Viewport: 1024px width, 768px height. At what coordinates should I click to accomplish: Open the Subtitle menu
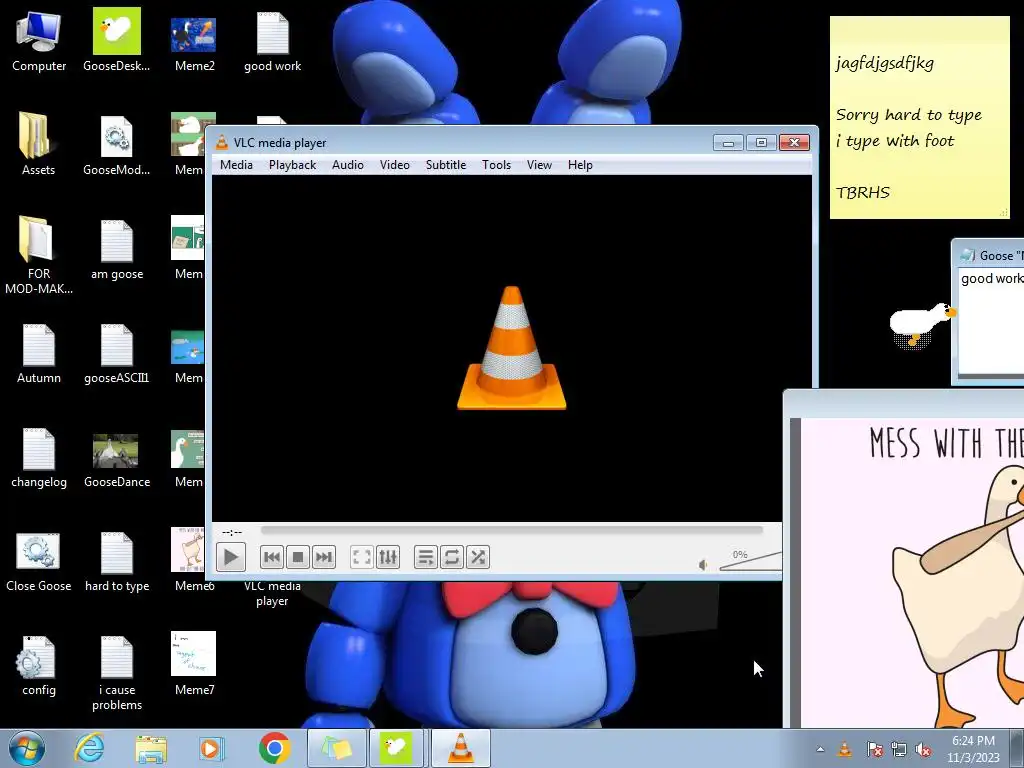(x=446, y=165)
